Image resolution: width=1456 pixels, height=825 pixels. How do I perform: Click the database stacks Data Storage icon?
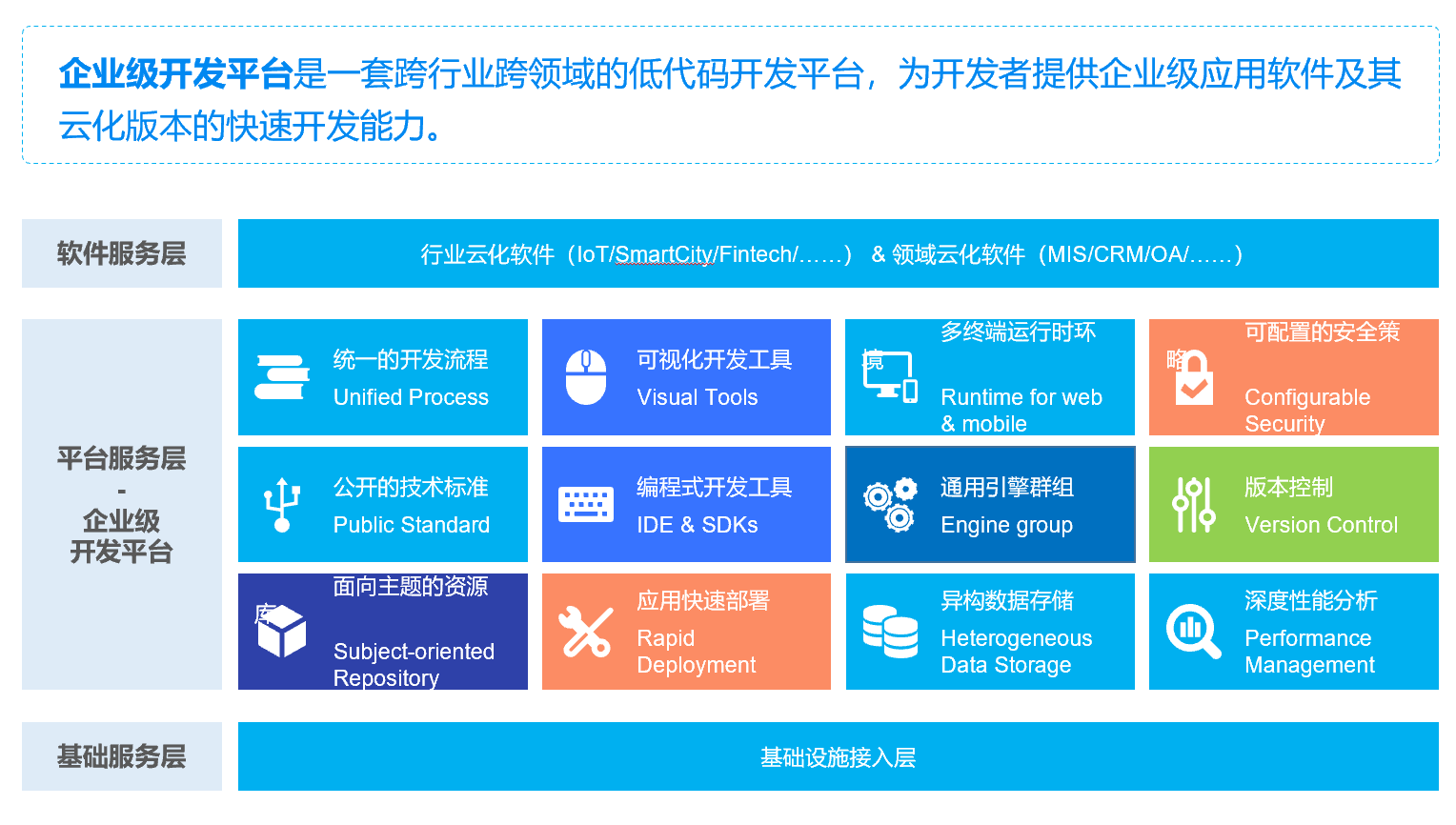(890, 632)
